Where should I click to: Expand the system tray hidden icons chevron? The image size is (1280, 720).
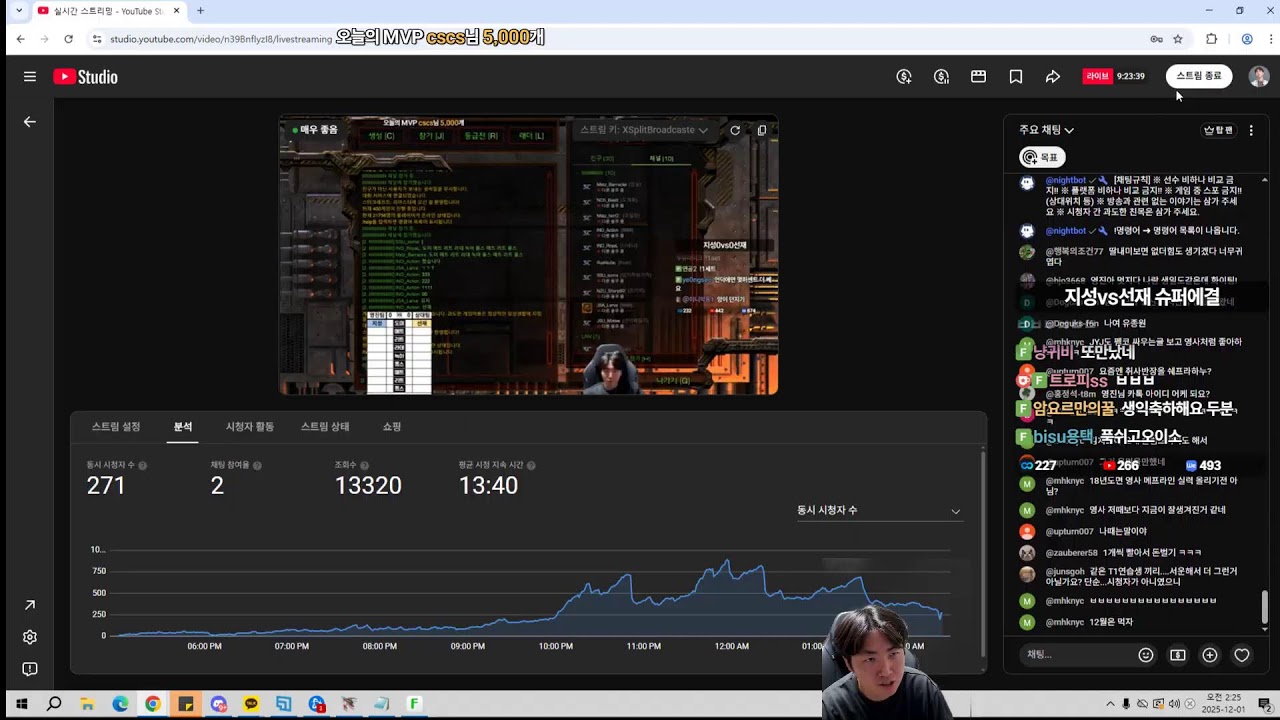tap(1110, 704)
